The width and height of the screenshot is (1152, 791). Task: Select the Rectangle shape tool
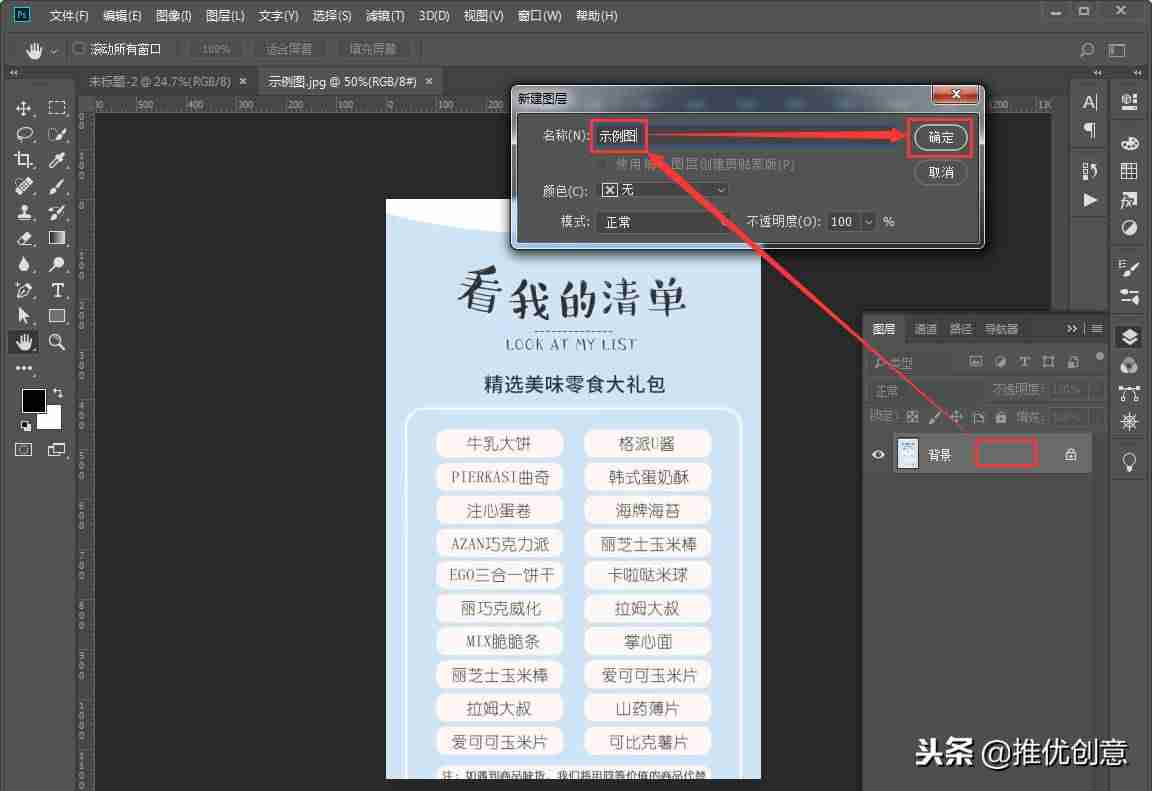point(57,316)
